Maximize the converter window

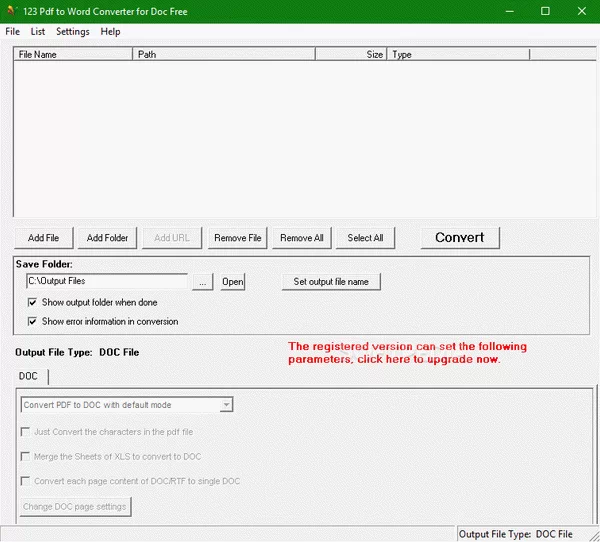(x=545, y=11)
